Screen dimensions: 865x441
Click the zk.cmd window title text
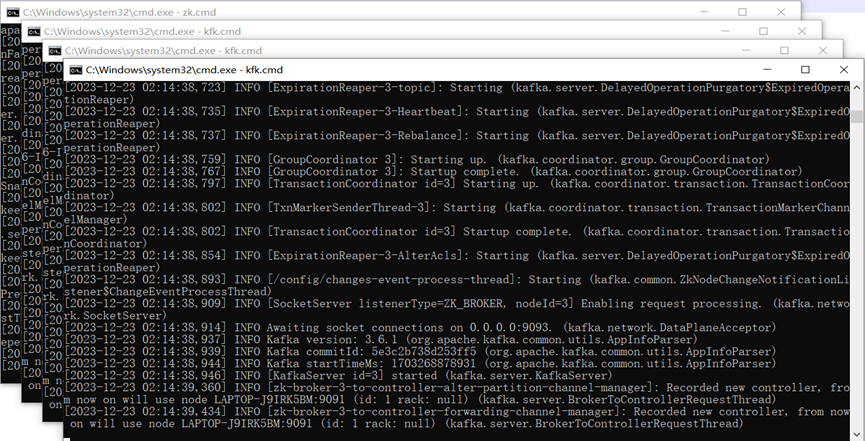click(x=120, y=12)
